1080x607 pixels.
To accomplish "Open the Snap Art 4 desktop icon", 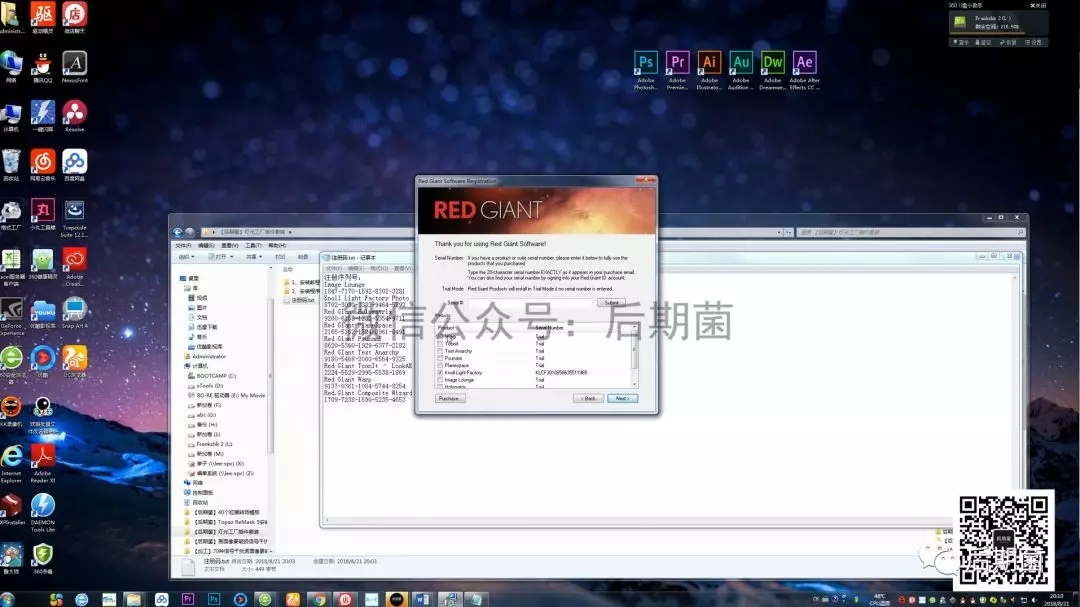I will coord(74,313).
